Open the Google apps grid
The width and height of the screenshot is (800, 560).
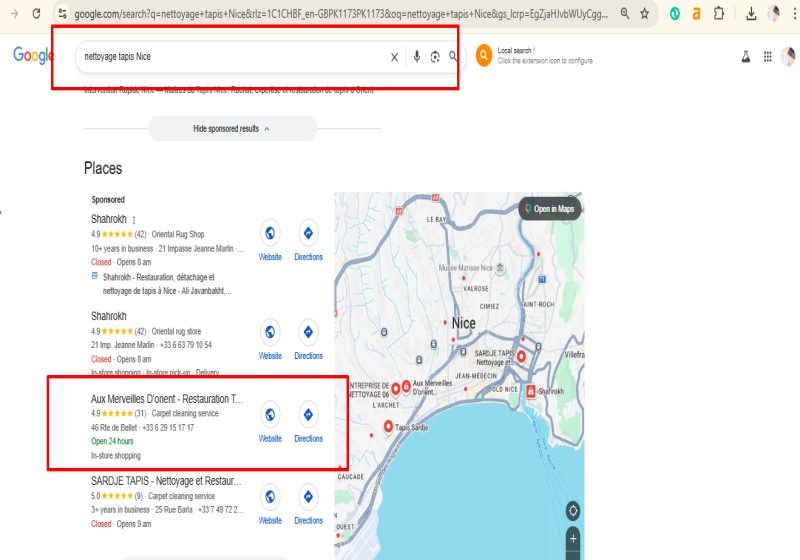coord(767,57)
